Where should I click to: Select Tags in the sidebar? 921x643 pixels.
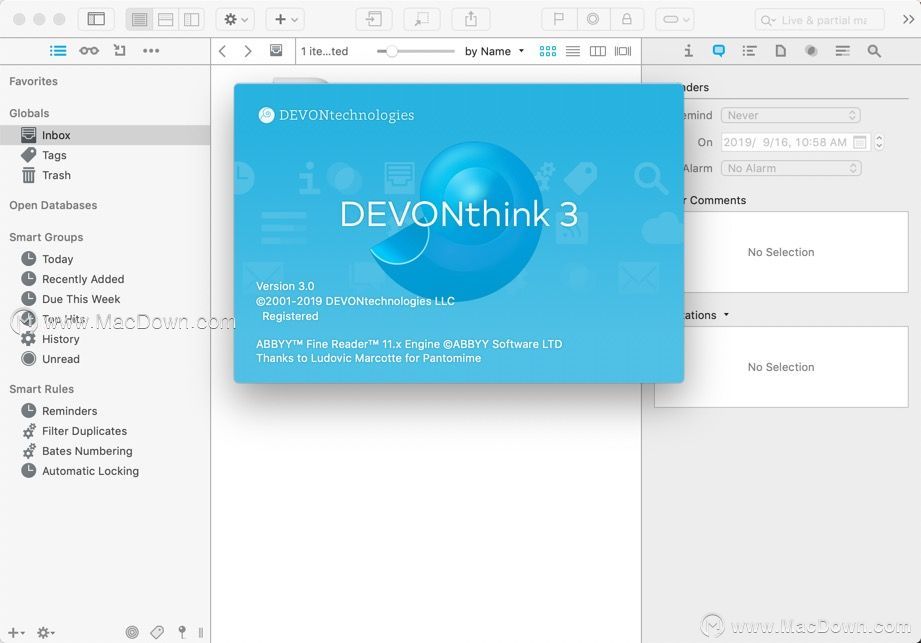pos(105,155)
